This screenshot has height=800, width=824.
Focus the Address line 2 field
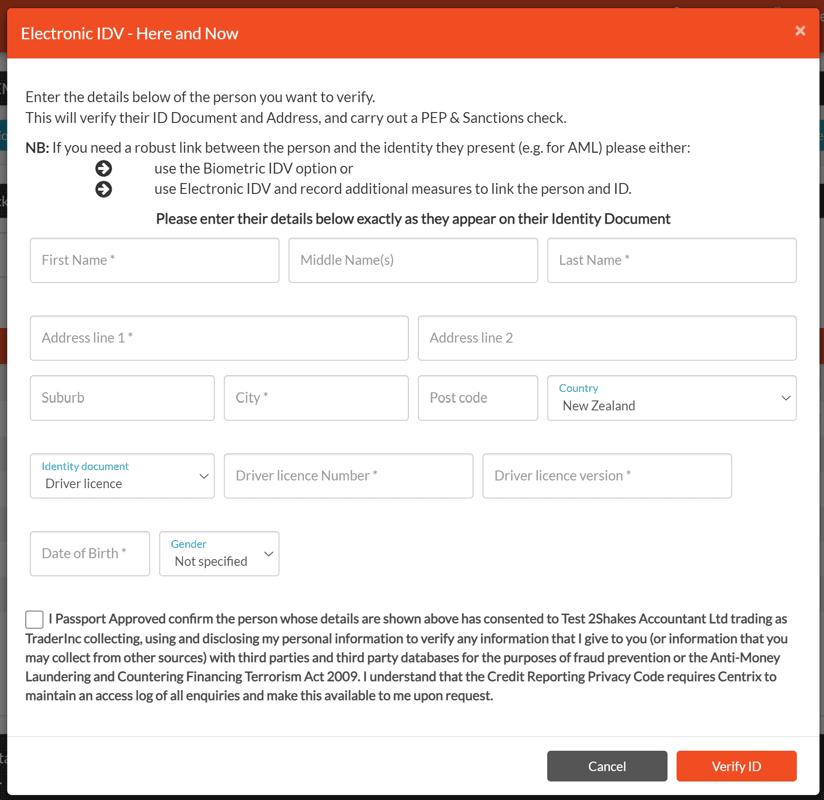click(x=606, y=338)
